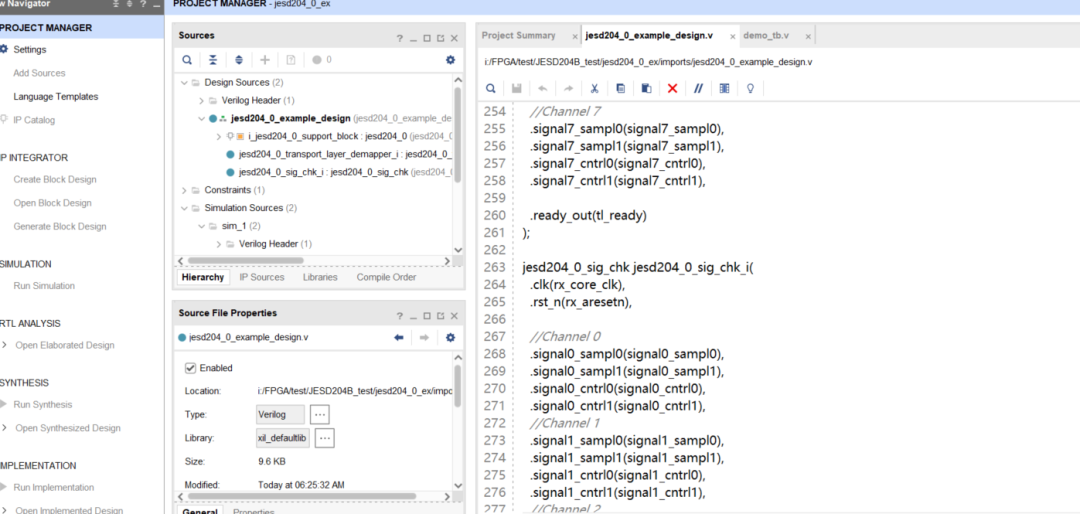Switch to demo_tb.v tab
1080x514 pixels.
(766, 35)
